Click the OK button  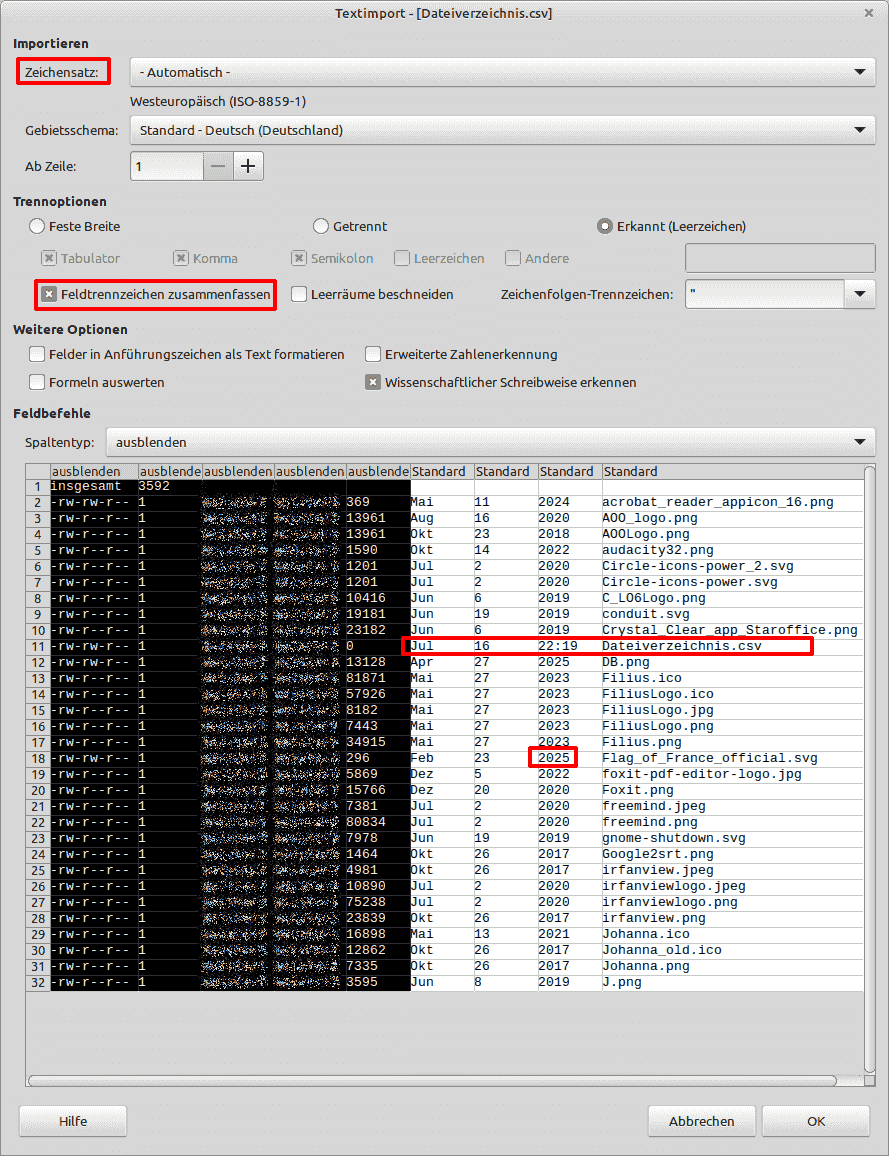816,1121
